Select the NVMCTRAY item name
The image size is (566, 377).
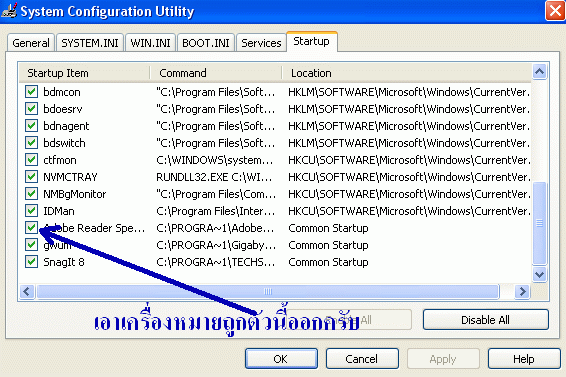tap(70, 177)
